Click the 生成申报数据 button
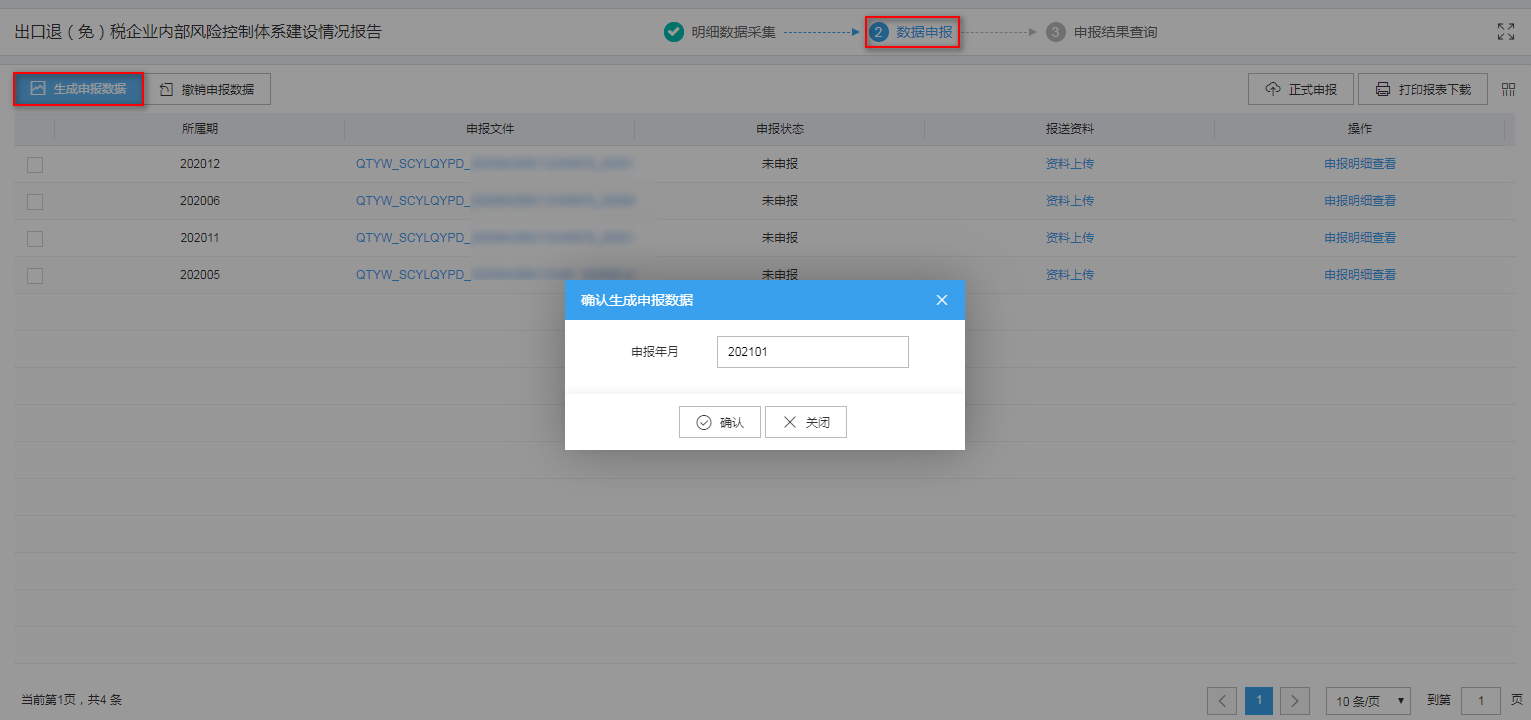 click(x=78, y=89)
